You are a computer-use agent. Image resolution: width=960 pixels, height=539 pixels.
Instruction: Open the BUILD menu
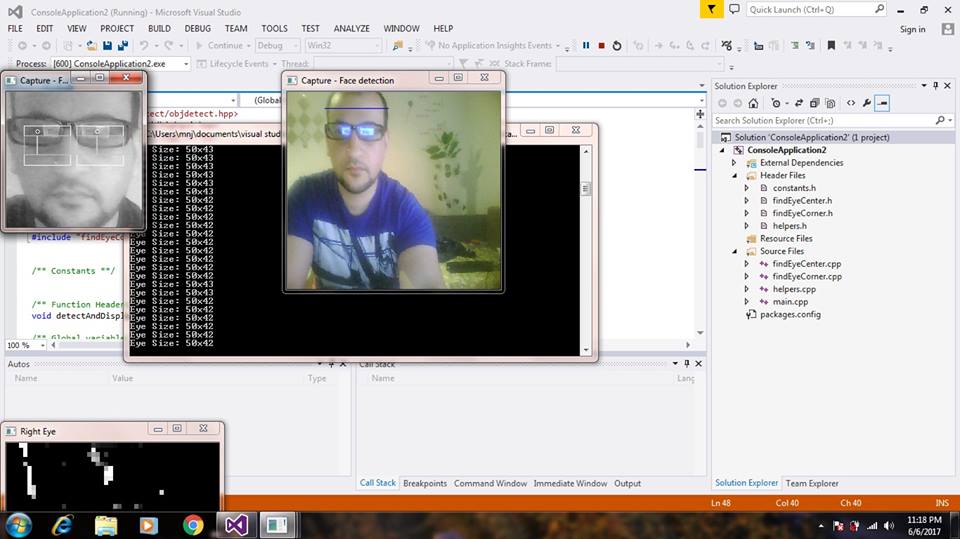click(159, 28)
